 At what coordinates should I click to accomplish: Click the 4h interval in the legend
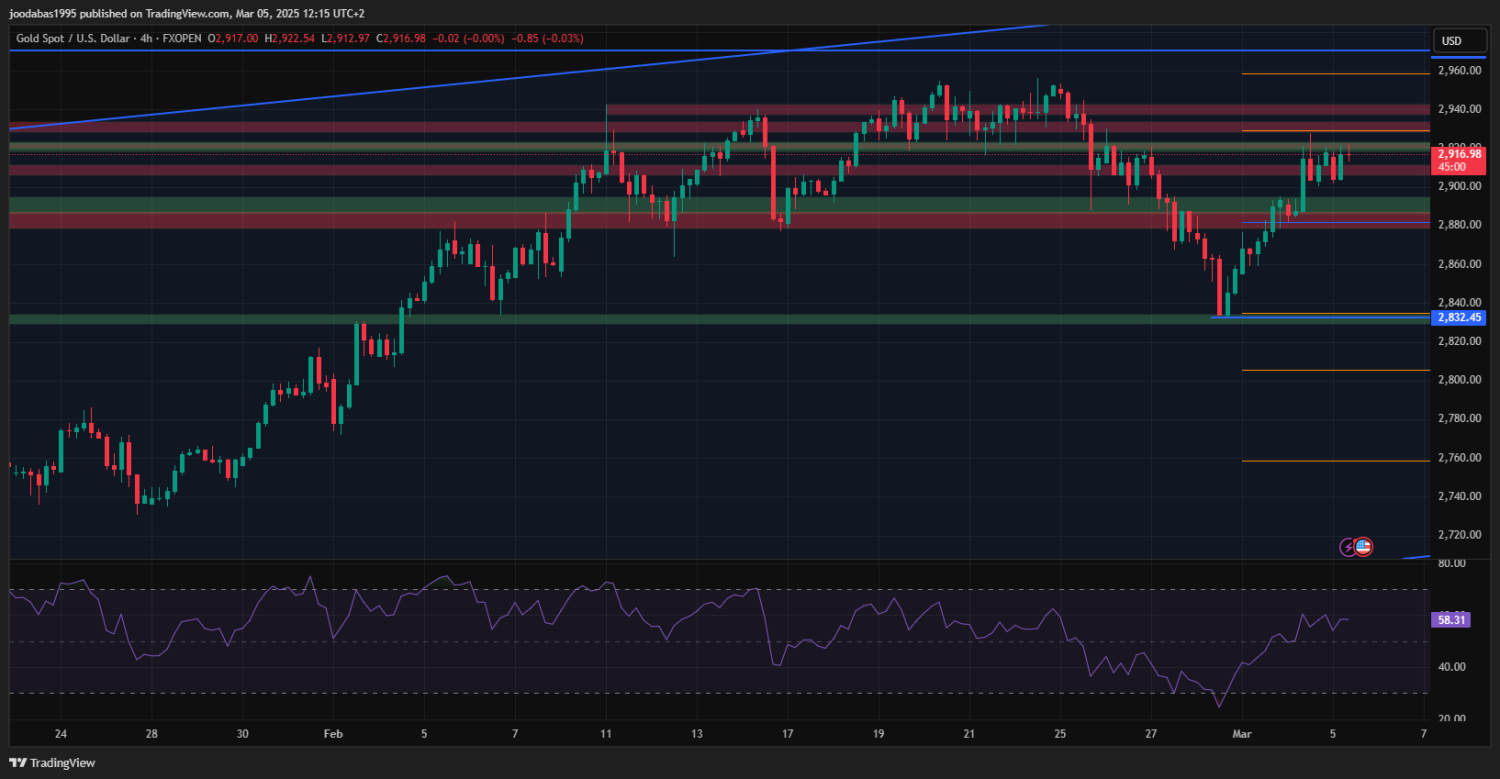[x=148, y=38]
